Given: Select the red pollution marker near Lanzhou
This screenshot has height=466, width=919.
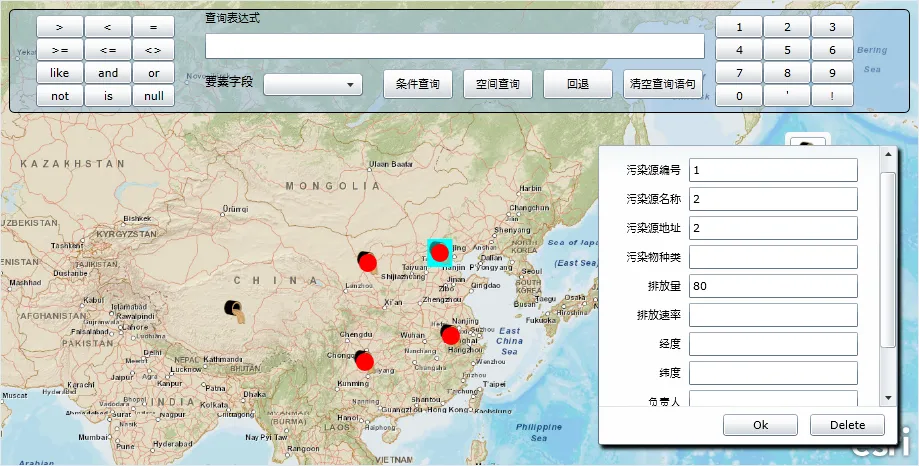Looking at the screenshot, I should 367,262.
